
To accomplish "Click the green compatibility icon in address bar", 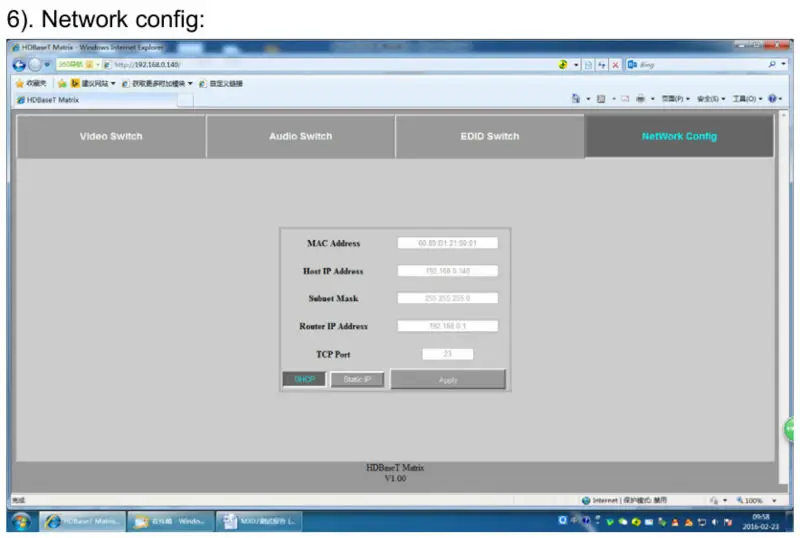I will [563, 65].
